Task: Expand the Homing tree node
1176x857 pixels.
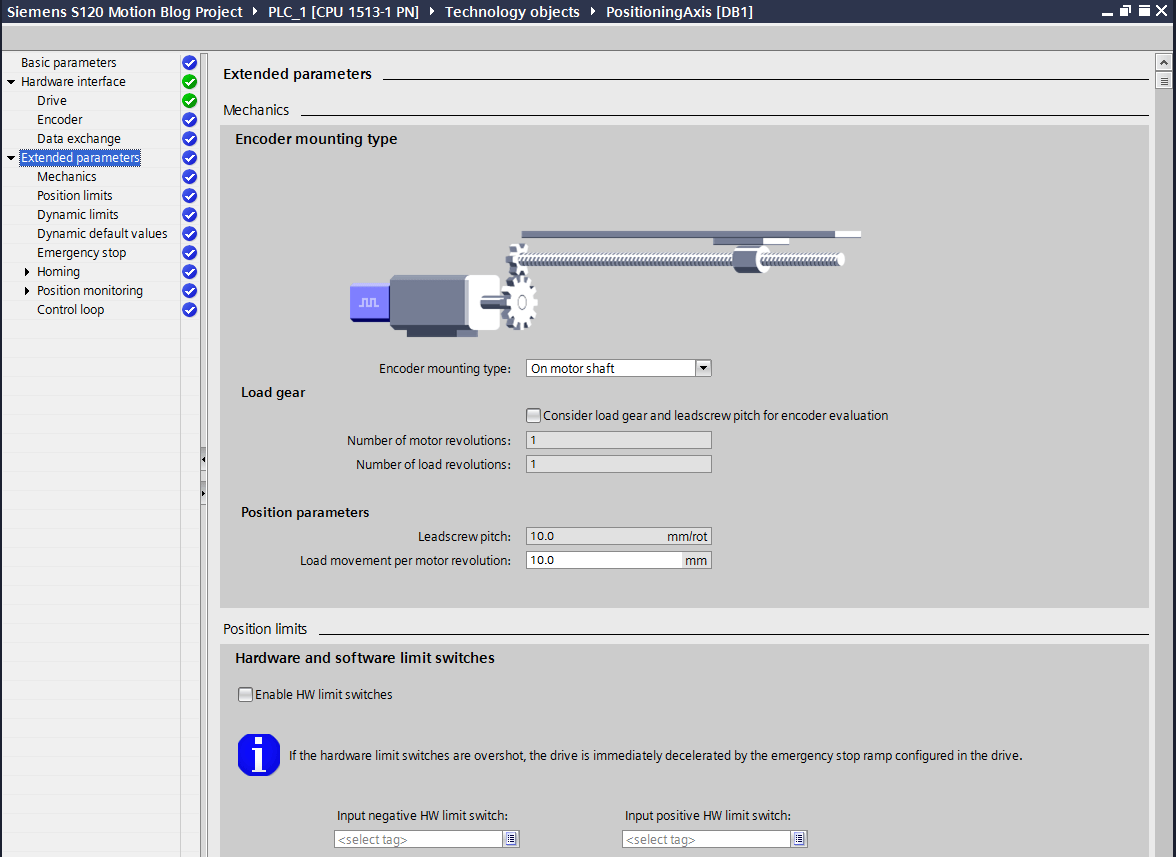Action: [x=27, y=271]
